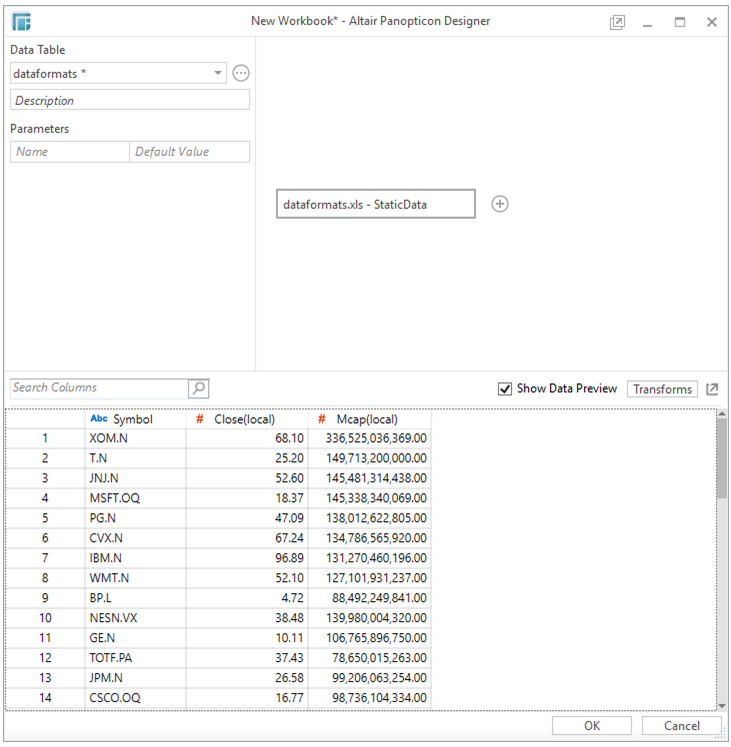Click the numeric type icon on Mcap(local)
The height and width of the screenshot is (747, 731).
pyautogui.click(x=322, y=420)
